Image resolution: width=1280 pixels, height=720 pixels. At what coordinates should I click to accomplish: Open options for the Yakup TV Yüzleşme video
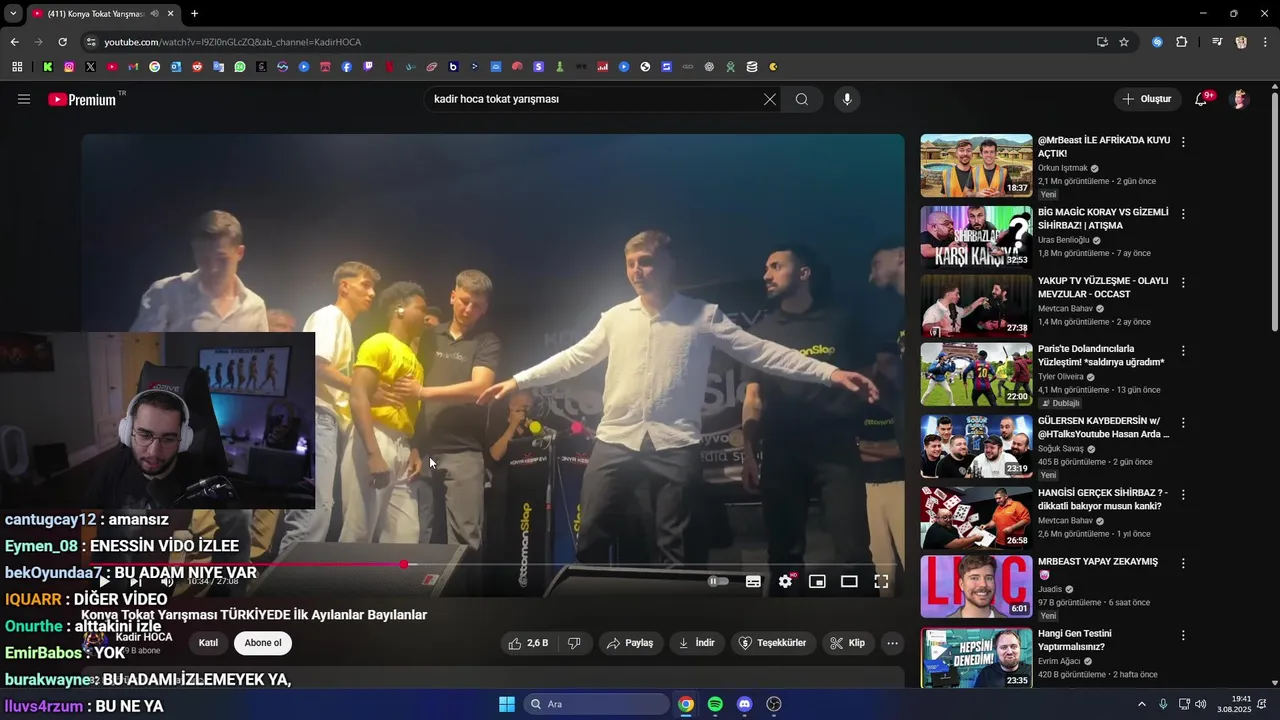coord(1183,283)
